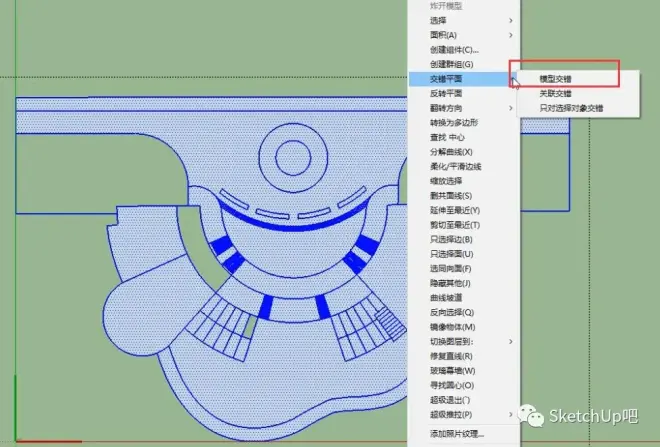
Task: Select 分解曲线(X) menu entry
Action: 464,152
